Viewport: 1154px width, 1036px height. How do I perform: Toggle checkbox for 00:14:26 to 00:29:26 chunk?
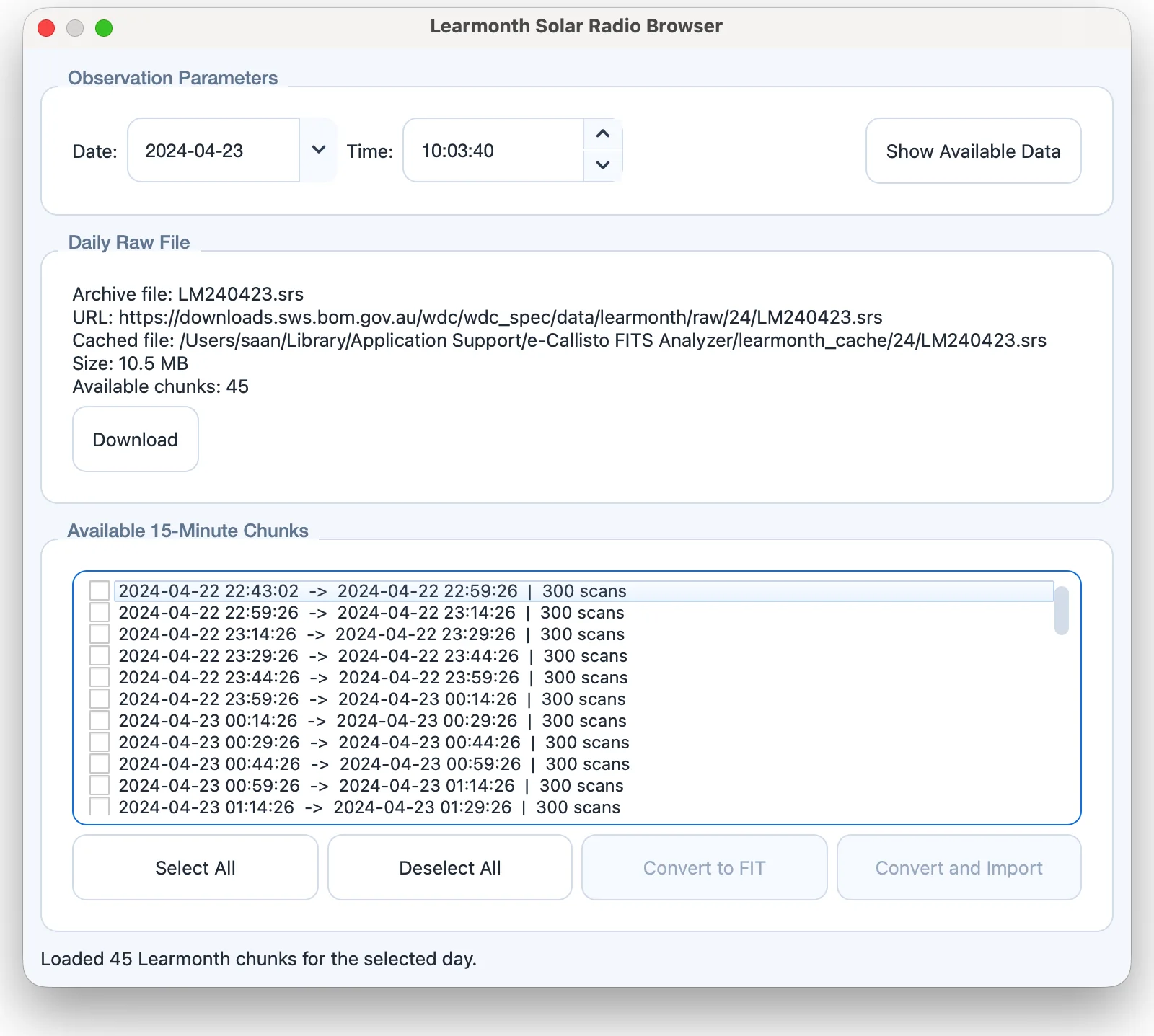coord(100,720)
